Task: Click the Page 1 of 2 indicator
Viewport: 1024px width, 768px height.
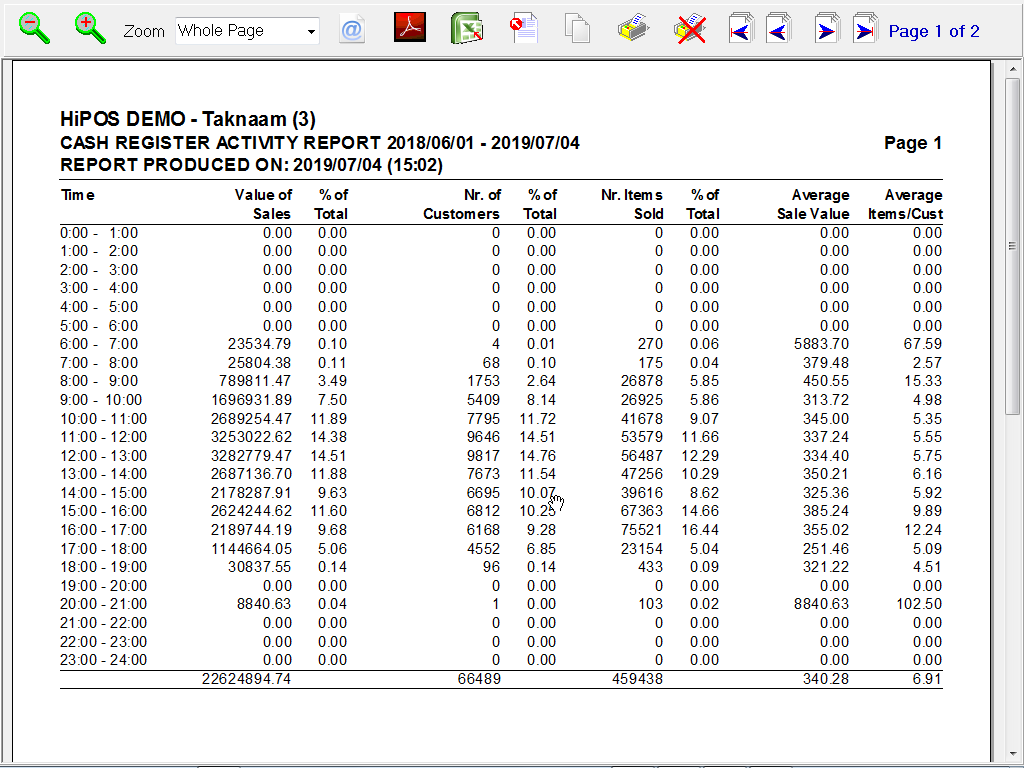Action: point(934,31)
